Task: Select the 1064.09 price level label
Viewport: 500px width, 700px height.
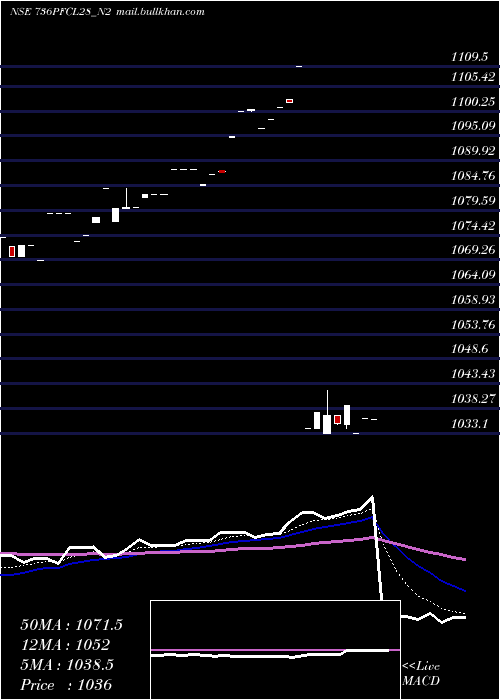Action: tap(473, 274)
